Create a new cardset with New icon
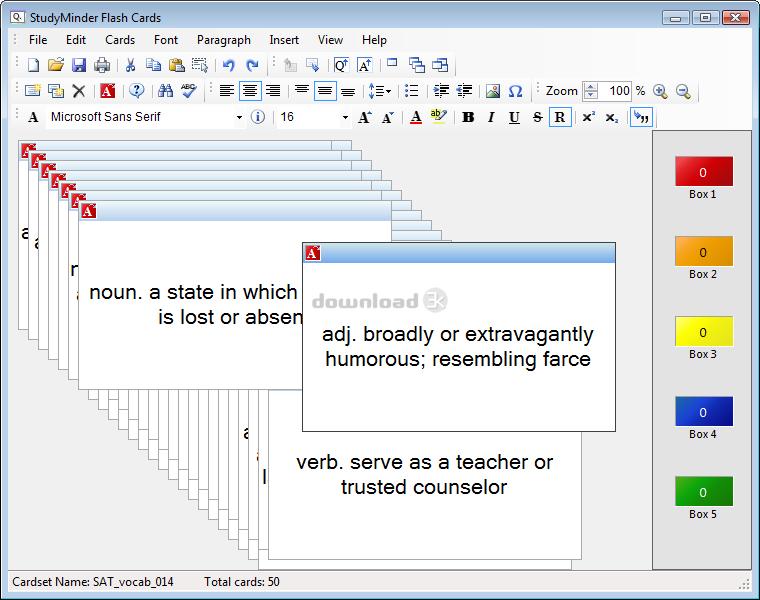This screenshot has width=760, height=600. tap(33, 65)
